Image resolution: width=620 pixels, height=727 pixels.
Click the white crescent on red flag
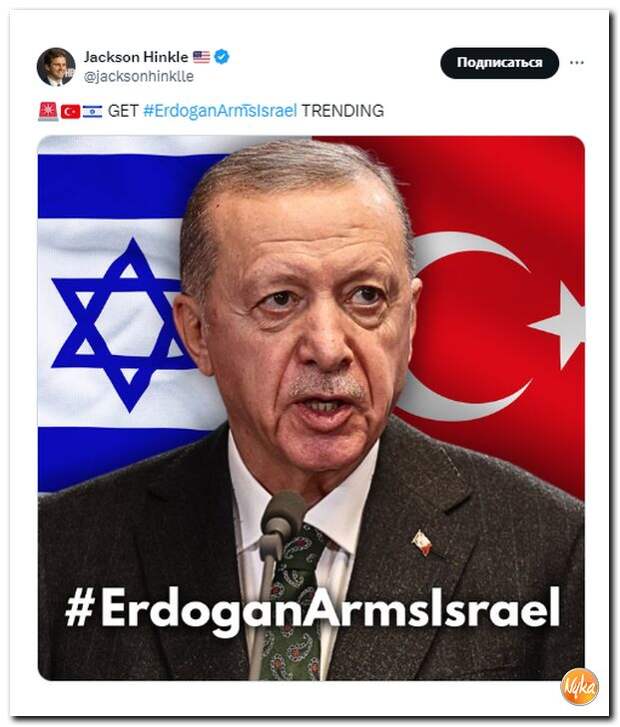pos(464,327)
